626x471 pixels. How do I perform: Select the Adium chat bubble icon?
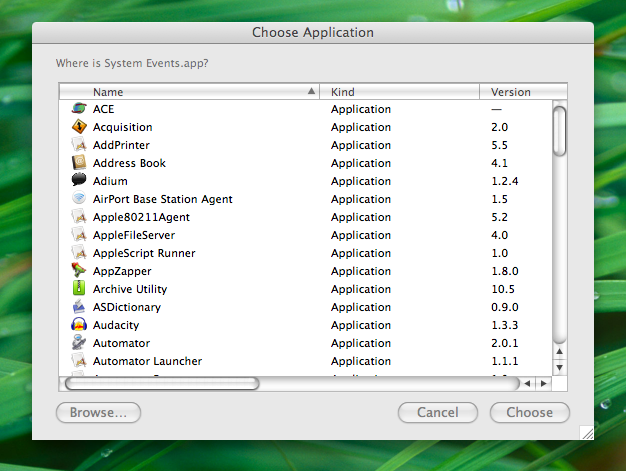(79, 181)
